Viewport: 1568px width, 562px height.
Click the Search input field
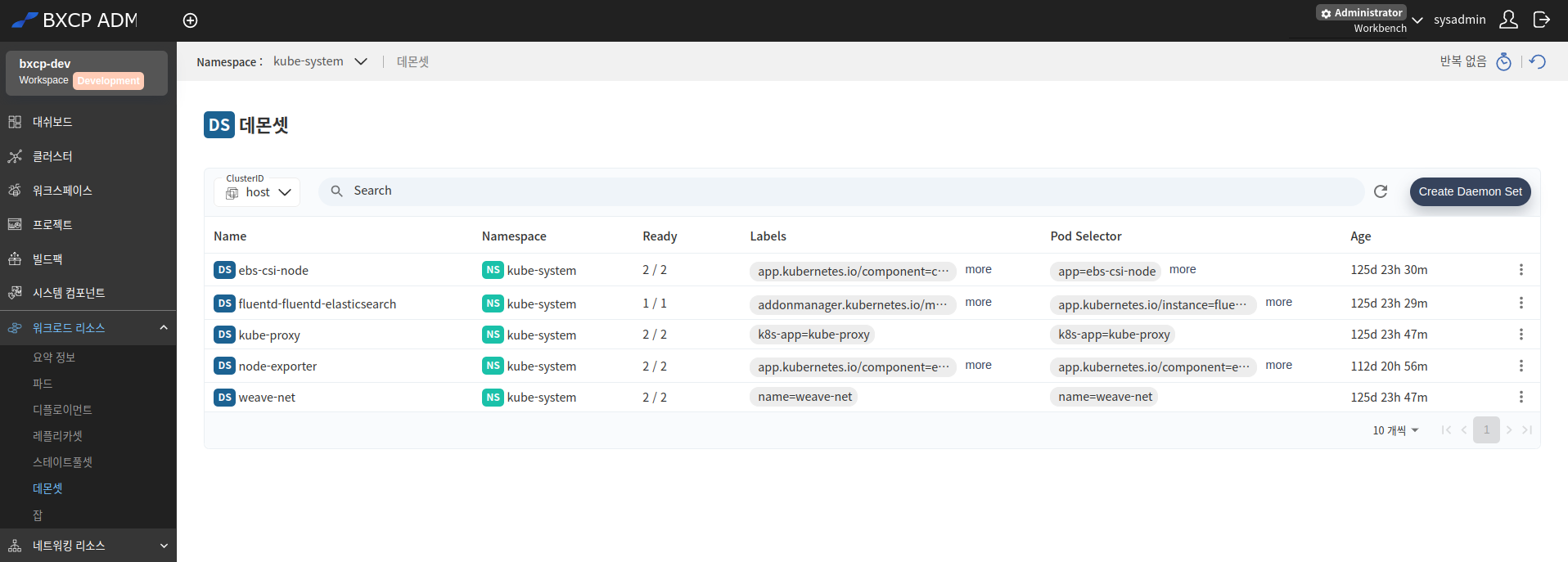[x=841, y=191]
